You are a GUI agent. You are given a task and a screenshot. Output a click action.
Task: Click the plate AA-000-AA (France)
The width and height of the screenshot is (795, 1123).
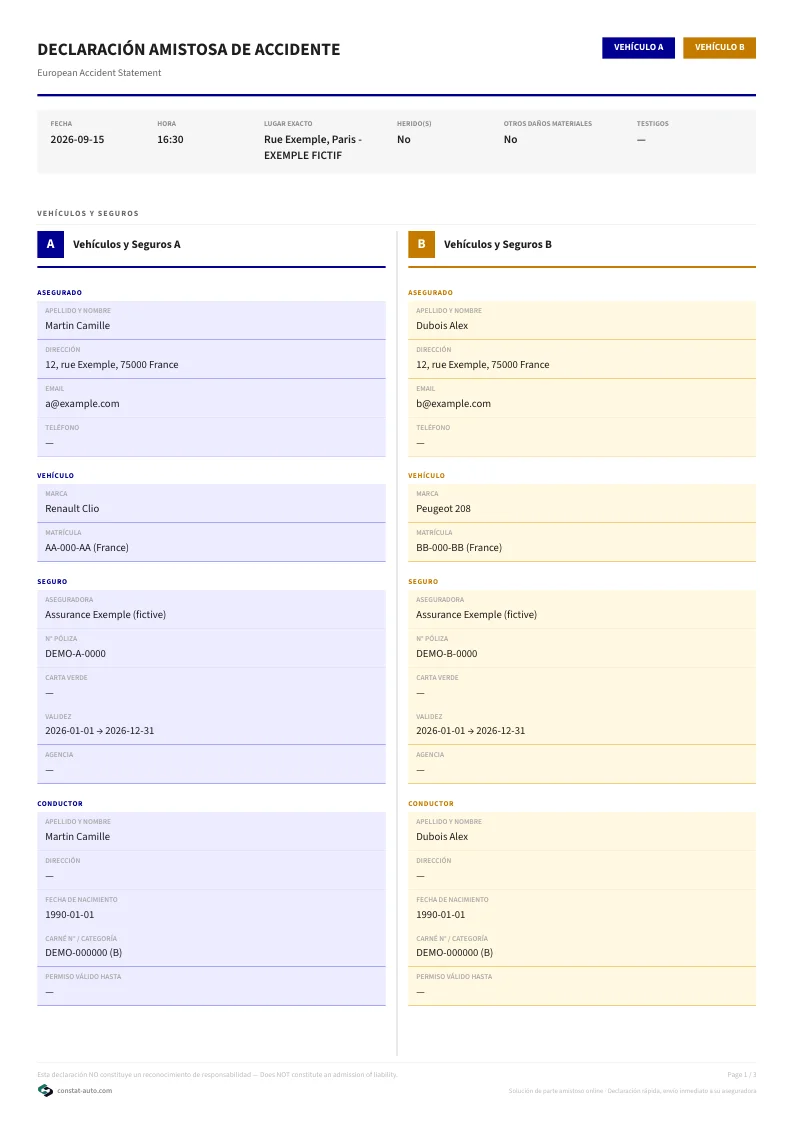(87, 548)
